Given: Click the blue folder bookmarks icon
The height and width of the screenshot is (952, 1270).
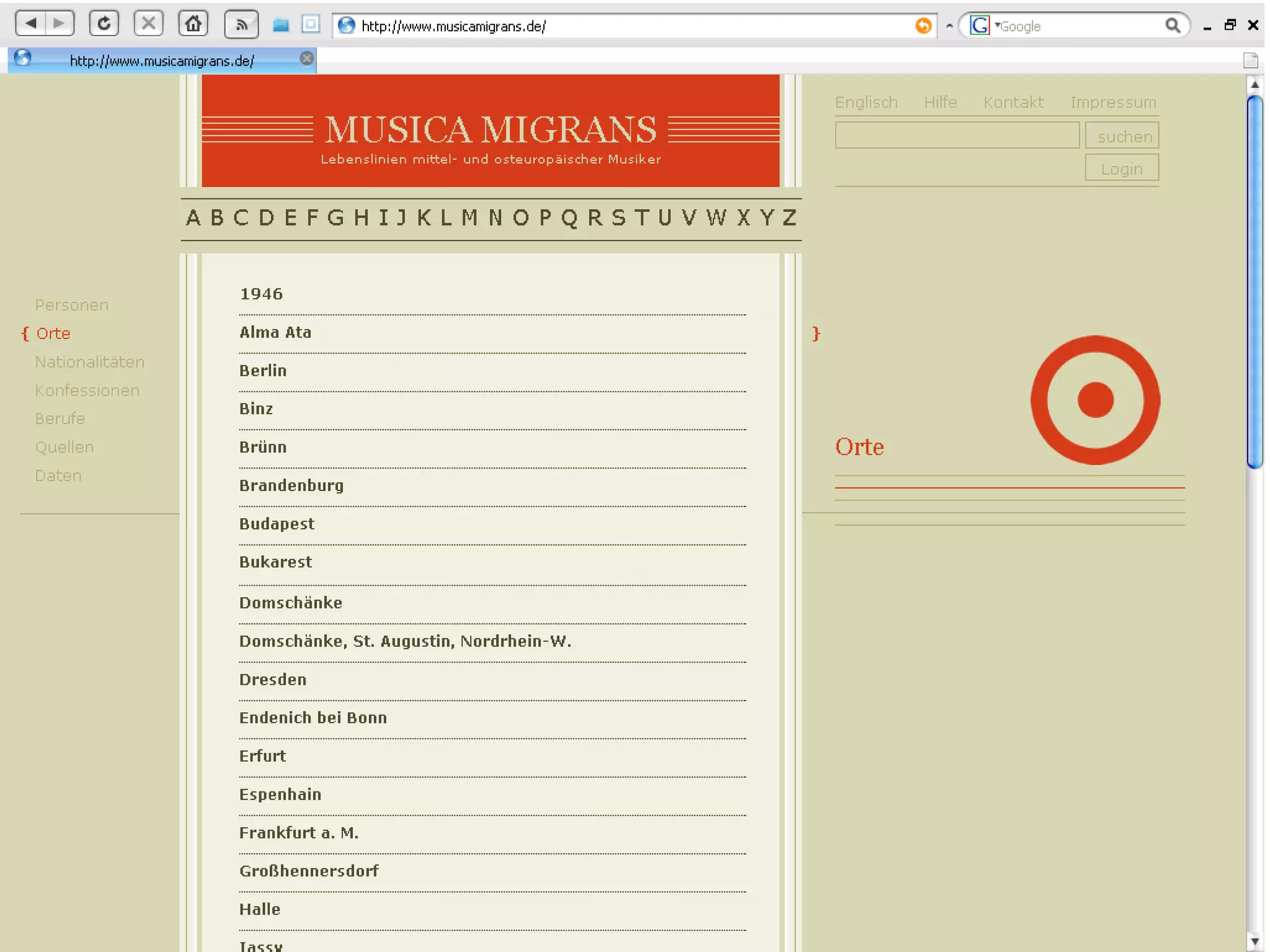Looking at the screenshot, I should tap(281, 25).
